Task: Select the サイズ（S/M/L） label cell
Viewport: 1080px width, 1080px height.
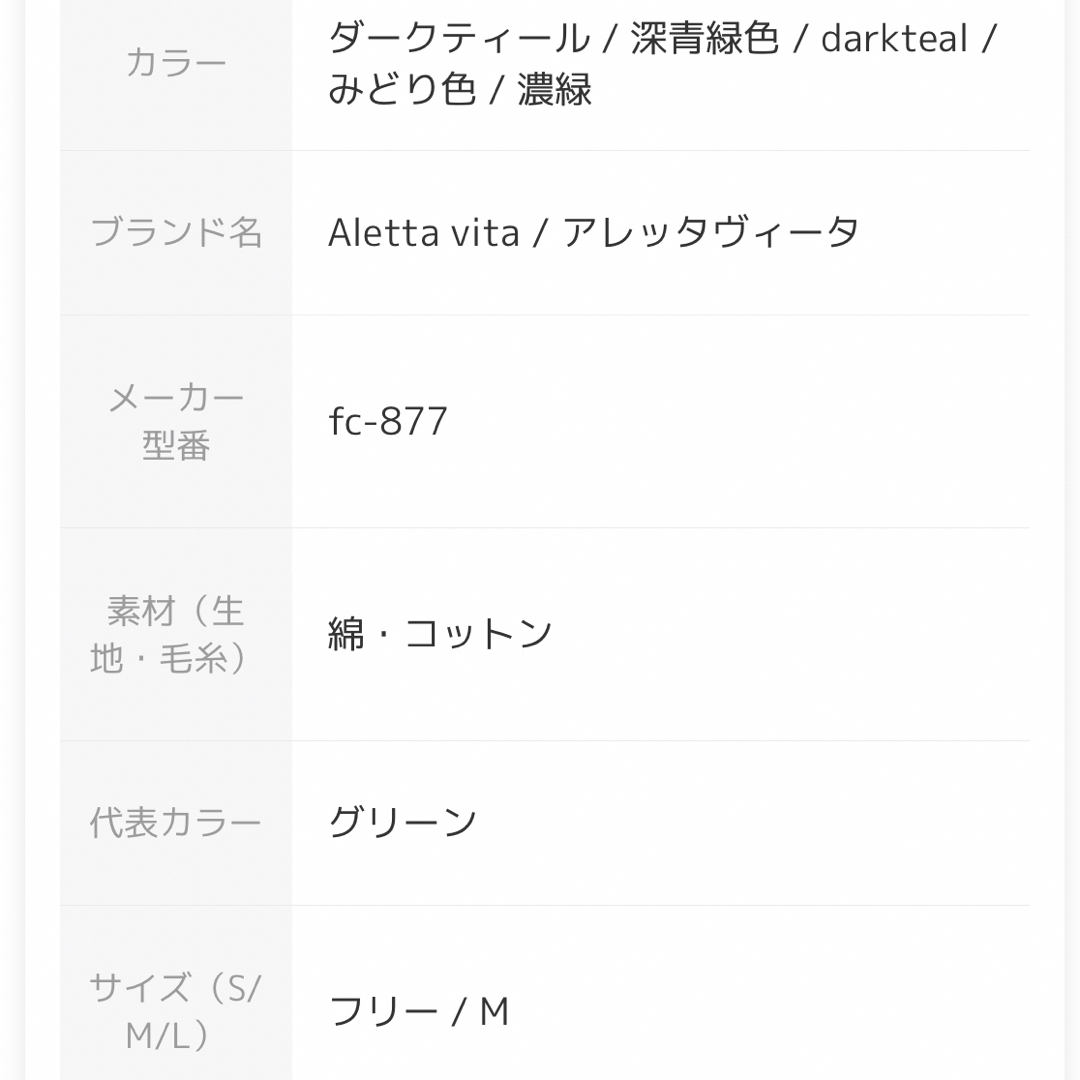Action: tap(176, 993)
